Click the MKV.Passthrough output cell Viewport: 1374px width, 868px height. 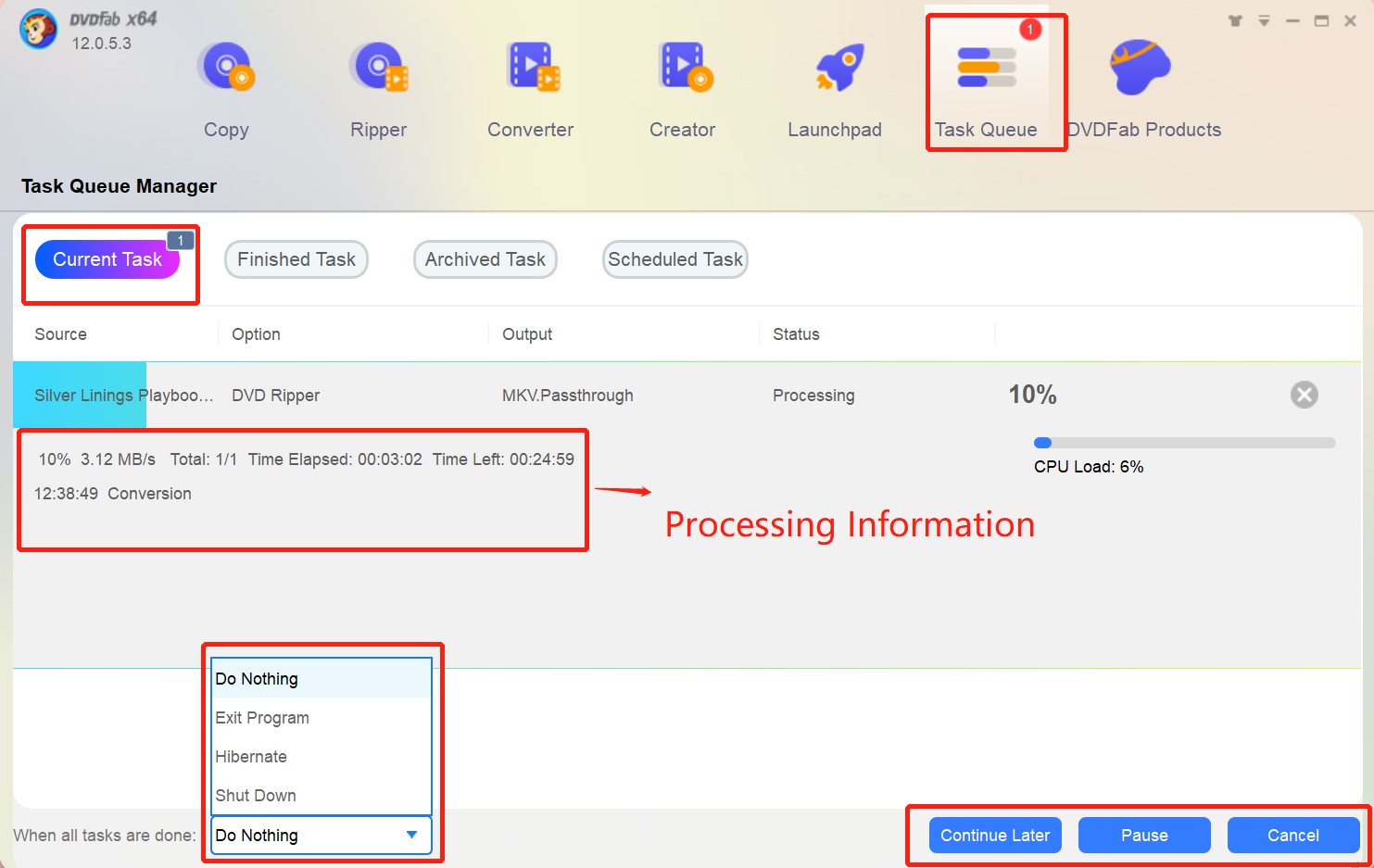coord(568,396)
